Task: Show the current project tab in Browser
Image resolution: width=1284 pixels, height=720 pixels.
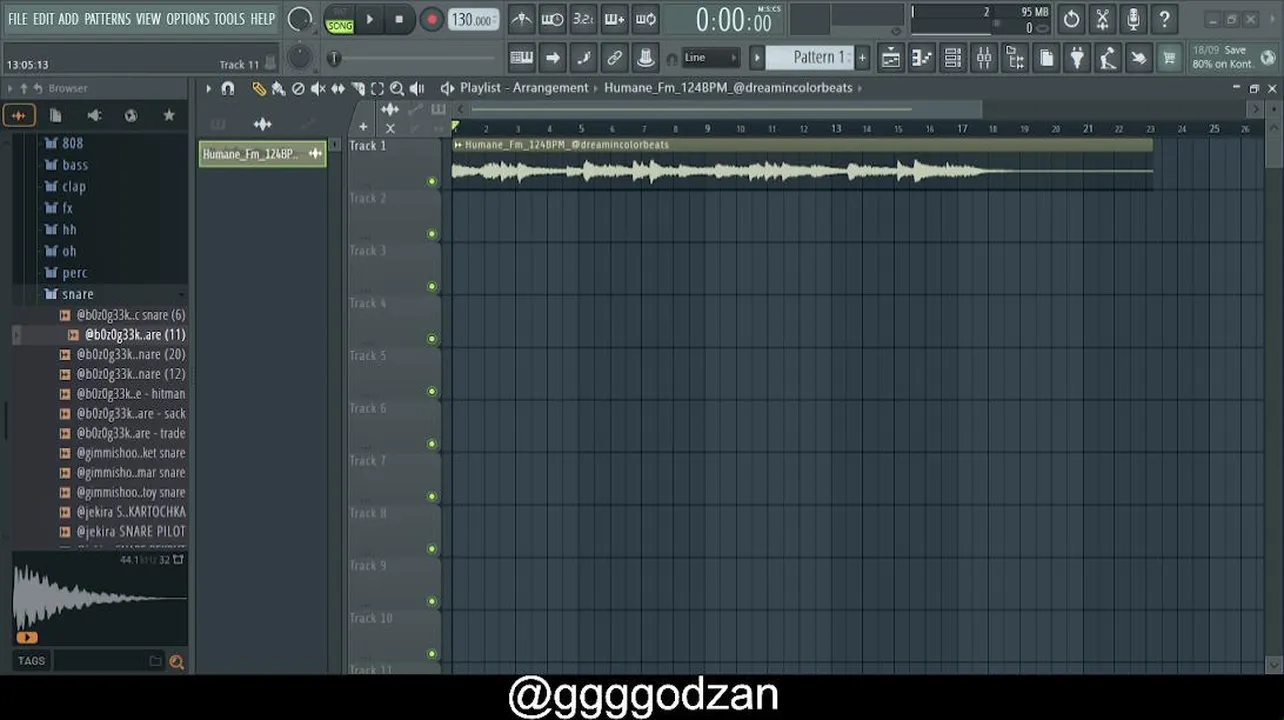Action: (x=56, y=116)
